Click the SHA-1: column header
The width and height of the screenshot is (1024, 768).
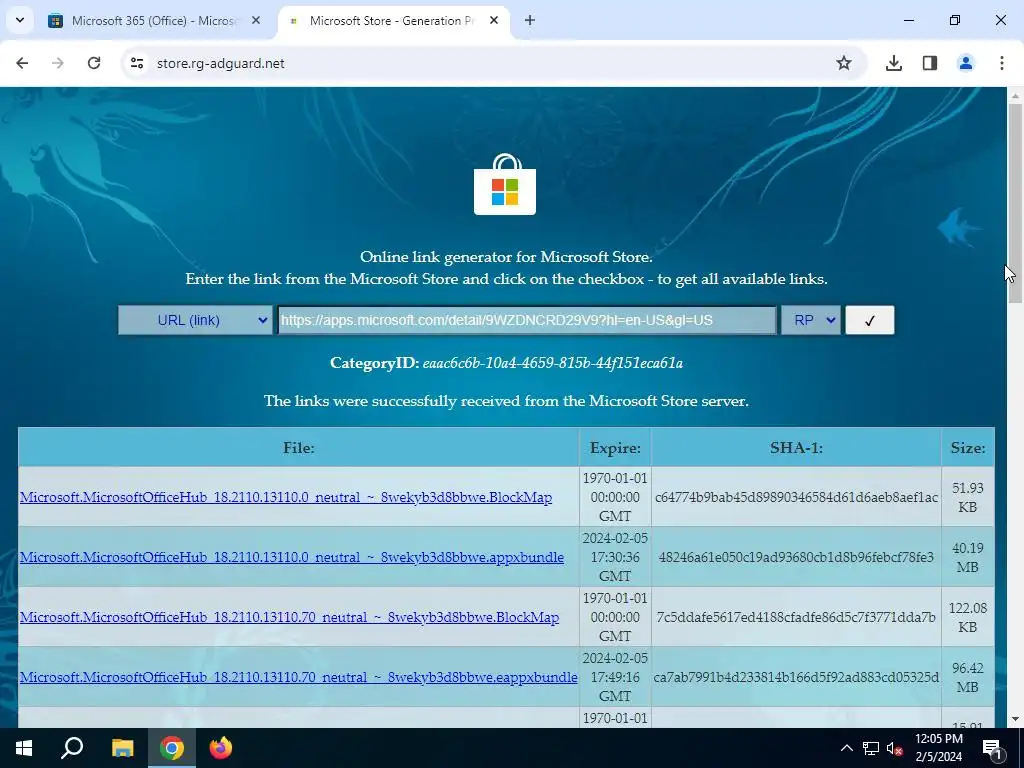click(796, 447)
